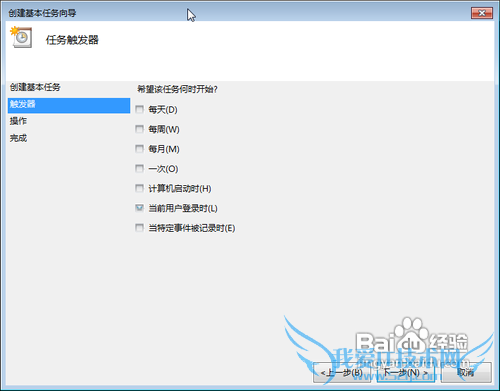The height and width of the screenshot is (391, 500).
Task: Click the 任务触发器 heading text
Action: (72, 40)
